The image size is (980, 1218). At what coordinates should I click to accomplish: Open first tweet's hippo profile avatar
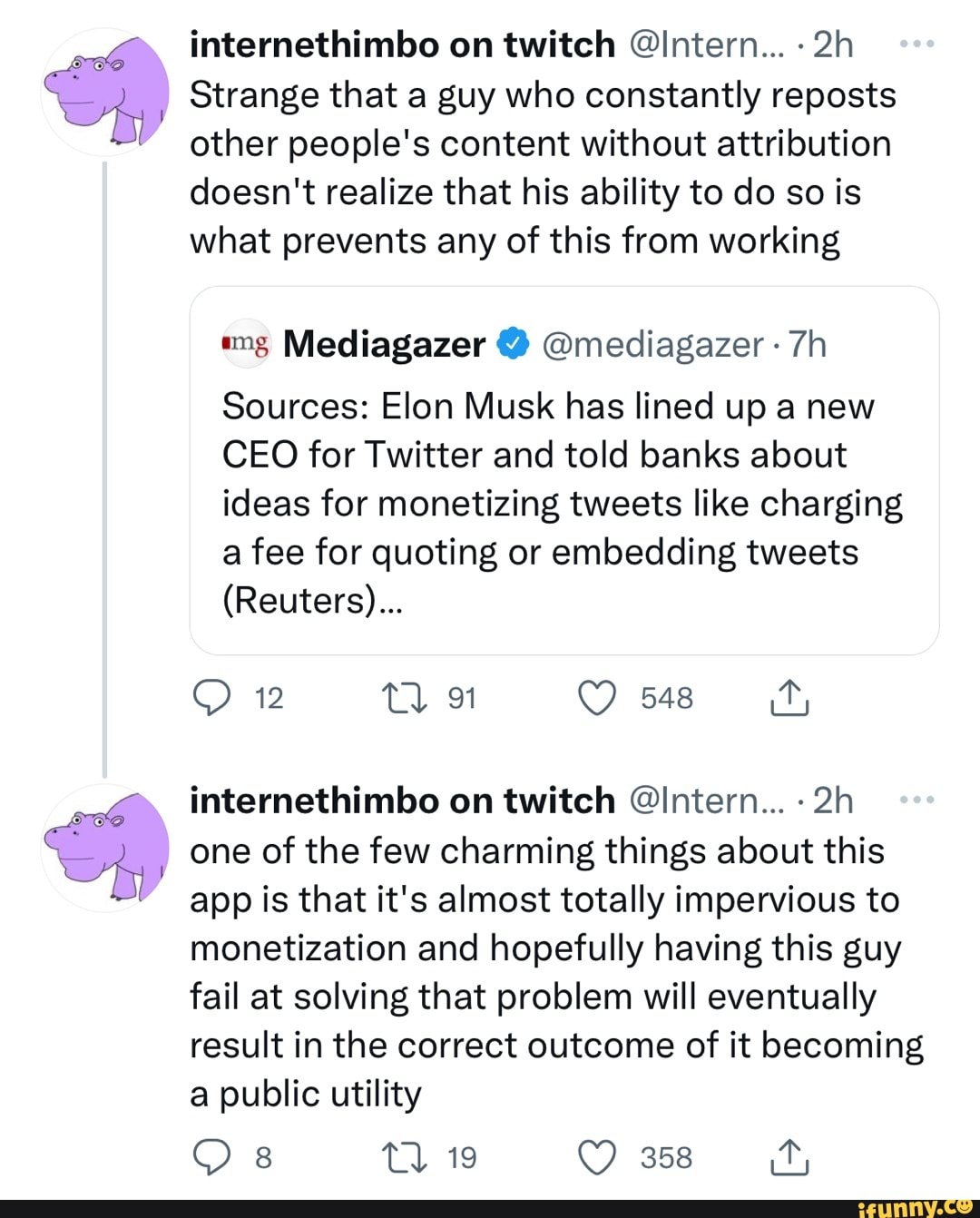[106, 93]
